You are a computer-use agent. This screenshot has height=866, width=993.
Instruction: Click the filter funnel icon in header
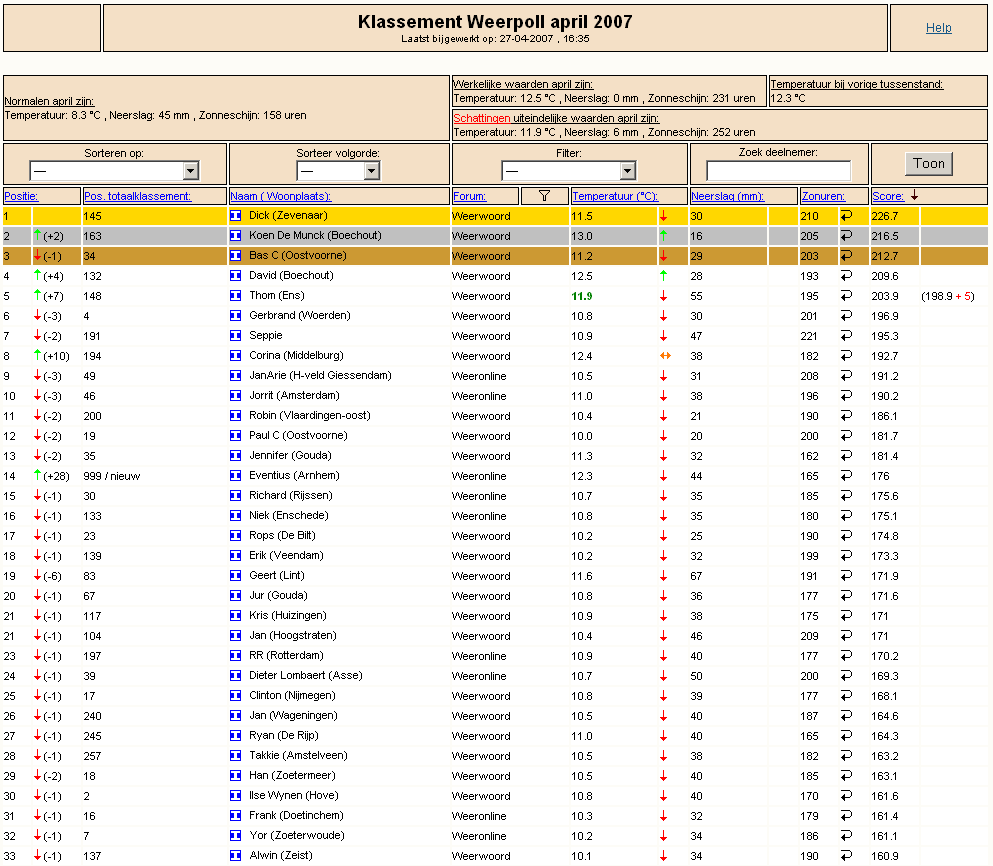tap(544, 196)
